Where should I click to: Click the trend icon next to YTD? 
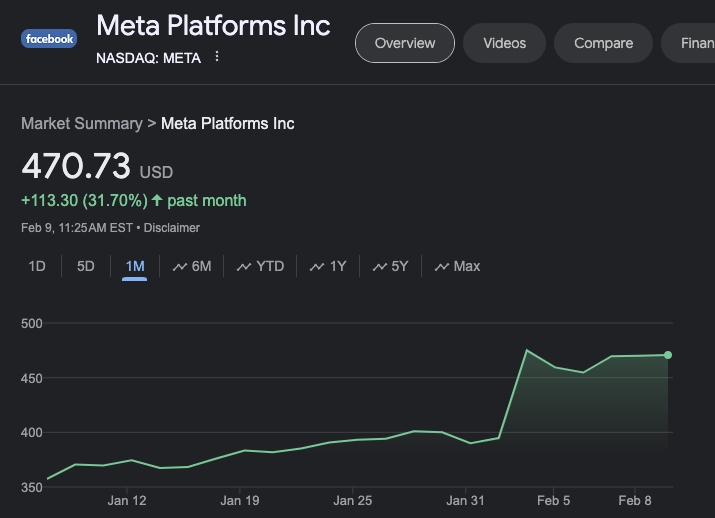coord(244,267)
